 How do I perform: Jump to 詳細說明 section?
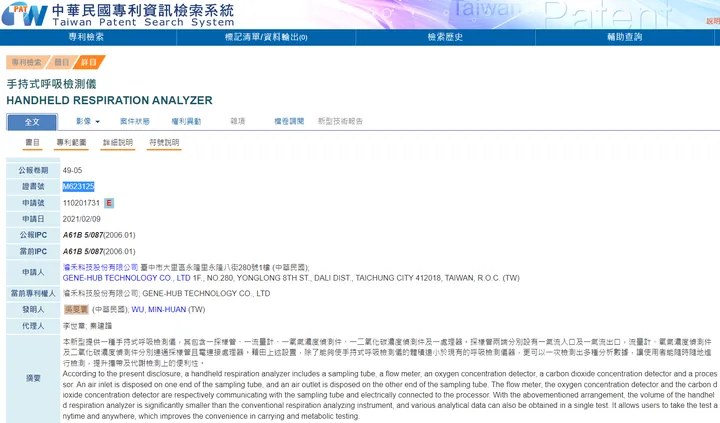coord(118,143)
